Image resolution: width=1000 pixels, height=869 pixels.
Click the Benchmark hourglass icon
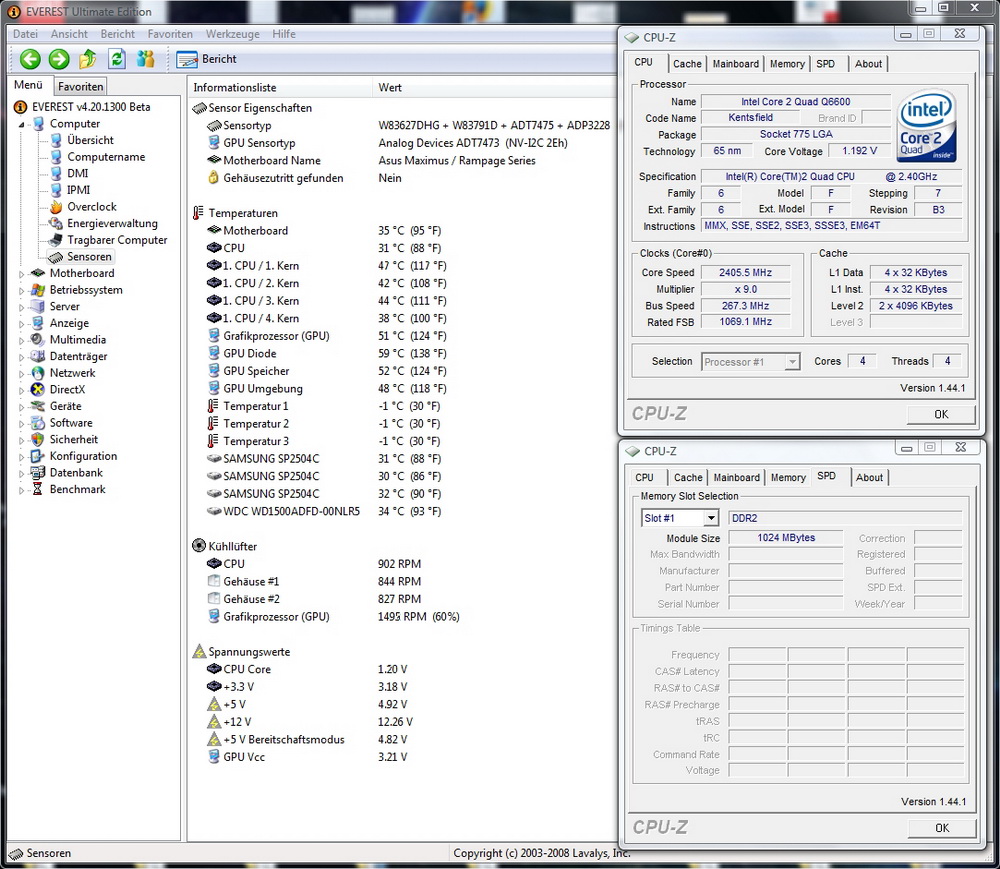38,489
